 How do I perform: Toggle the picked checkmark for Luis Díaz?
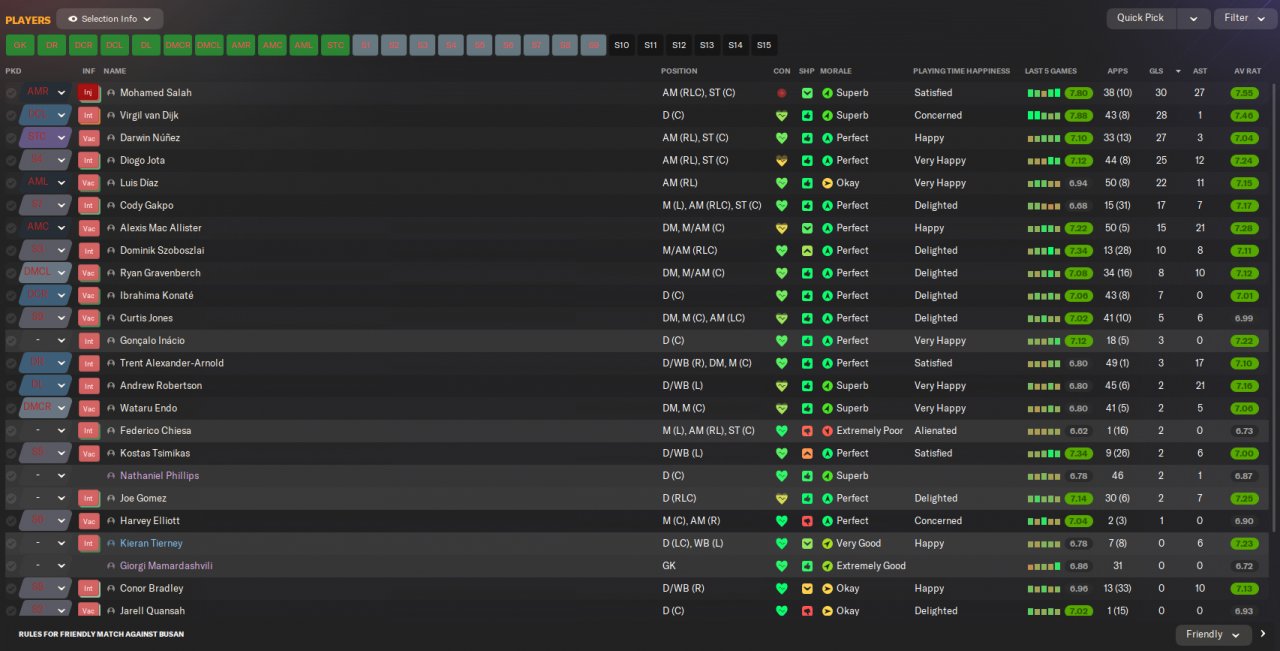pos(11,183)
